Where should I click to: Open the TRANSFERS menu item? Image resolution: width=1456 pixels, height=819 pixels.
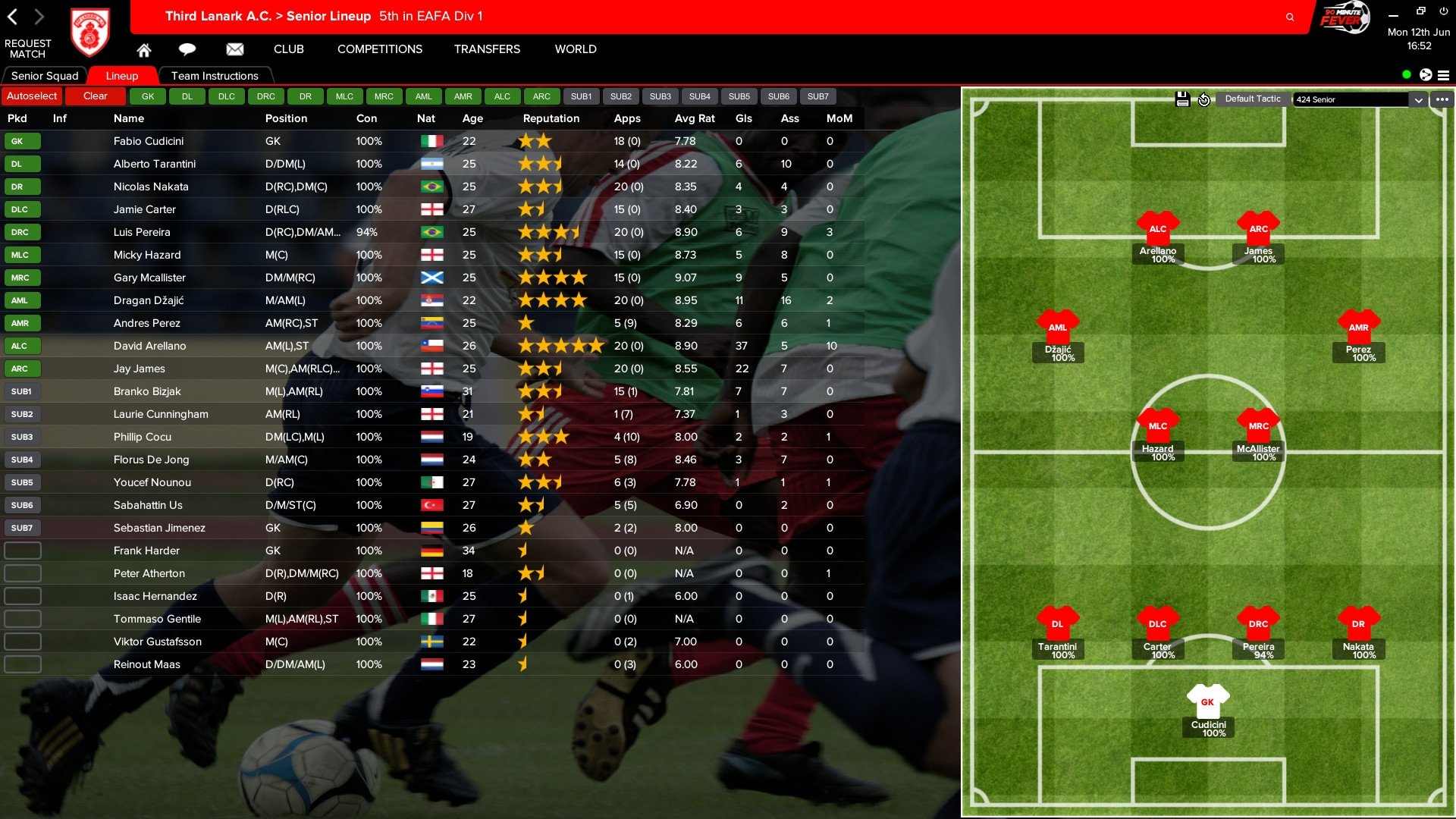click(486, 48)
